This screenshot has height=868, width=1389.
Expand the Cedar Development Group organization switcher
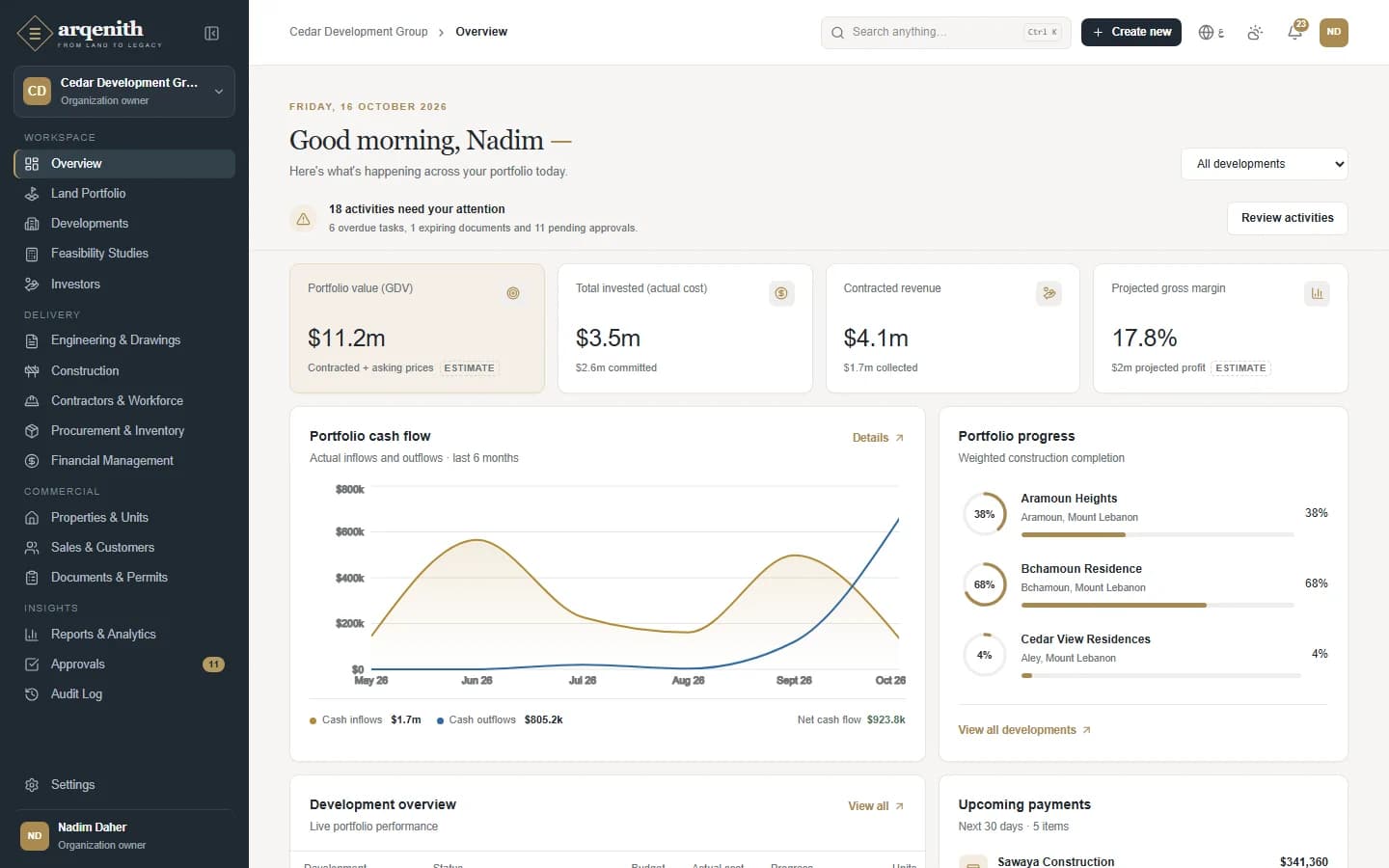click(124, 92)
